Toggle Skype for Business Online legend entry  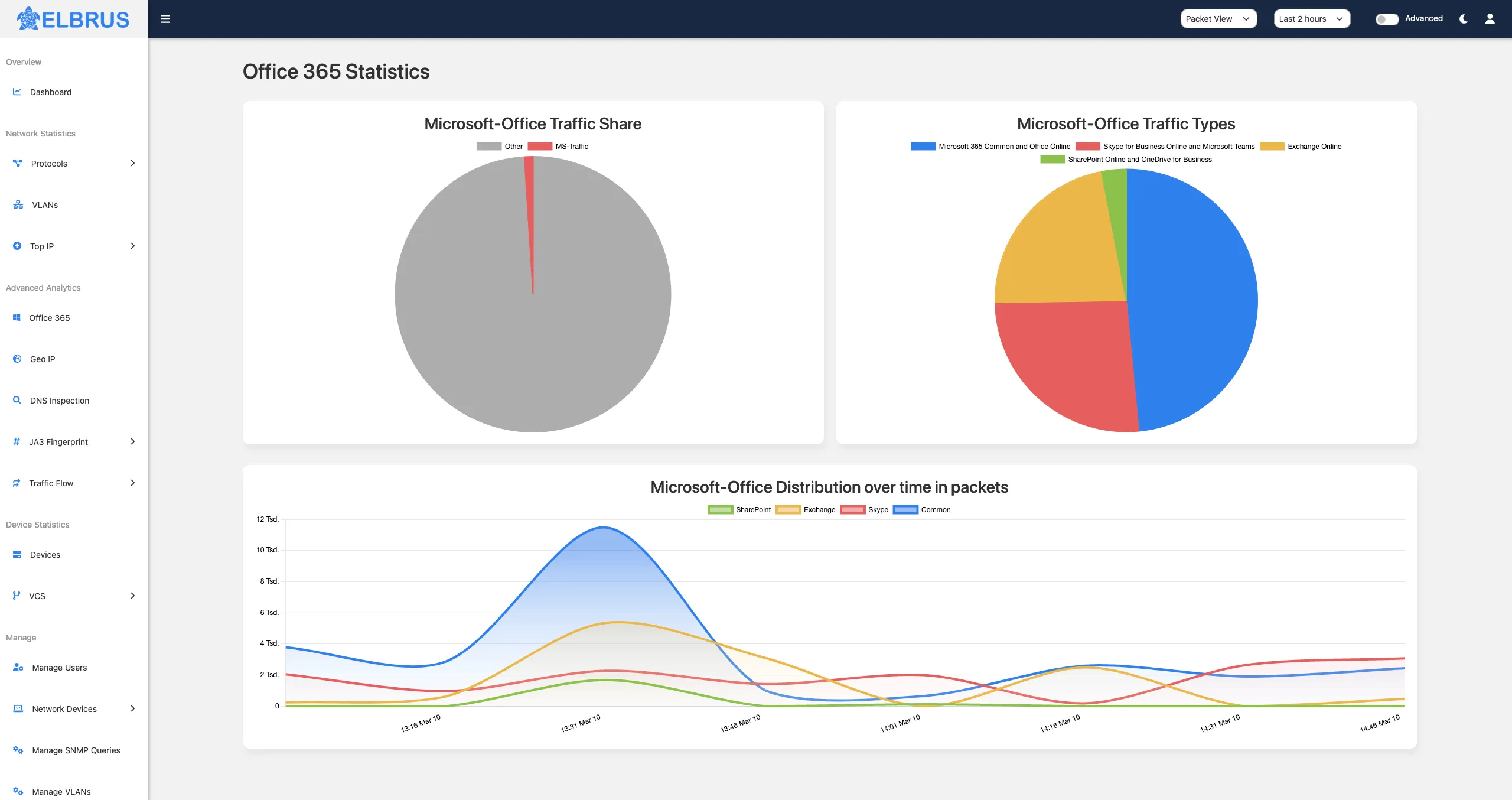coord(1165,146)
